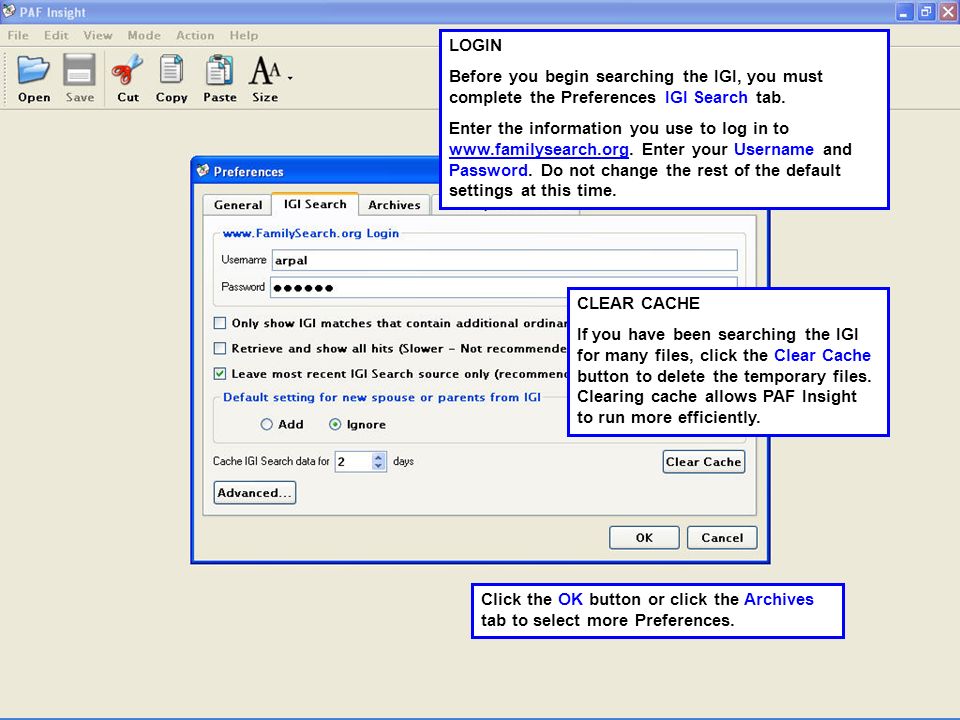This screenshot has width=960, height=720.
Task: Confirm preferences with OK button
Action: pyautogui.click(x=644, y=538)
